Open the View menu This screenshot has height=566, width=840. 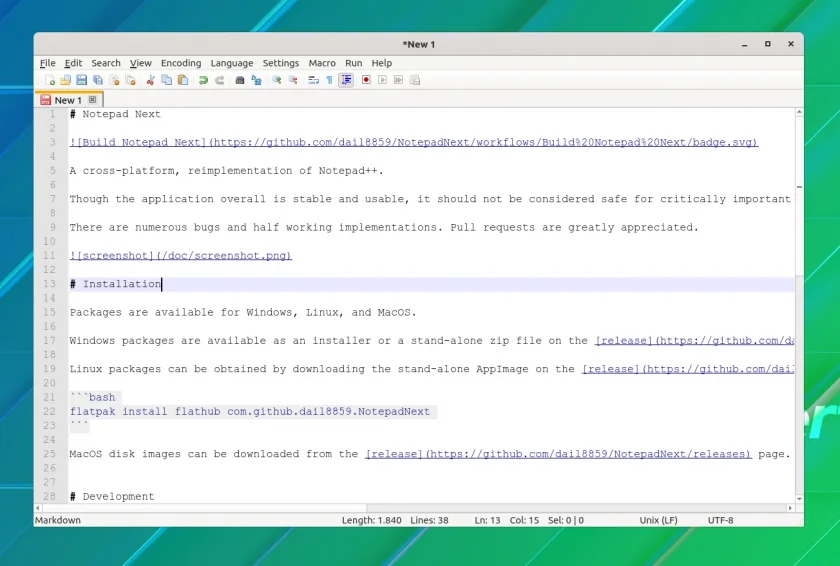point(140,63)
